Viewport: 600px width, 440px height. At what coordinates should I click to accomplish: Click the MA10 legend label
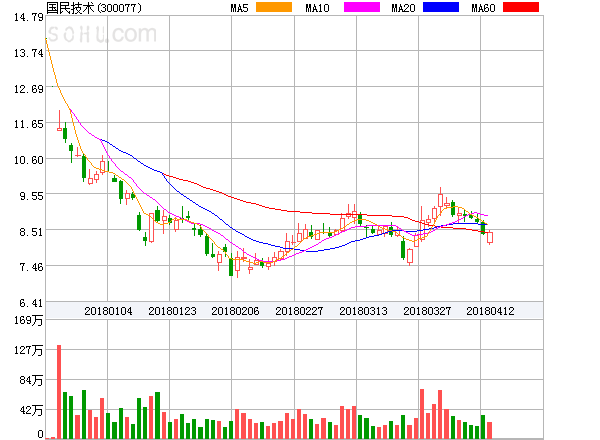coord(317,8)
